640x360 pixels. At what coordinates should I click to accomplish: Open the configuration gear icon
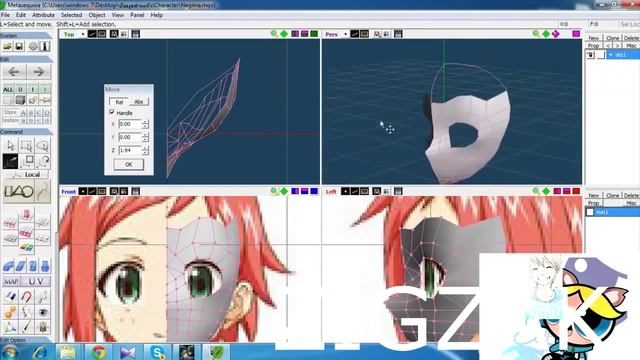[x=33, y=46]
